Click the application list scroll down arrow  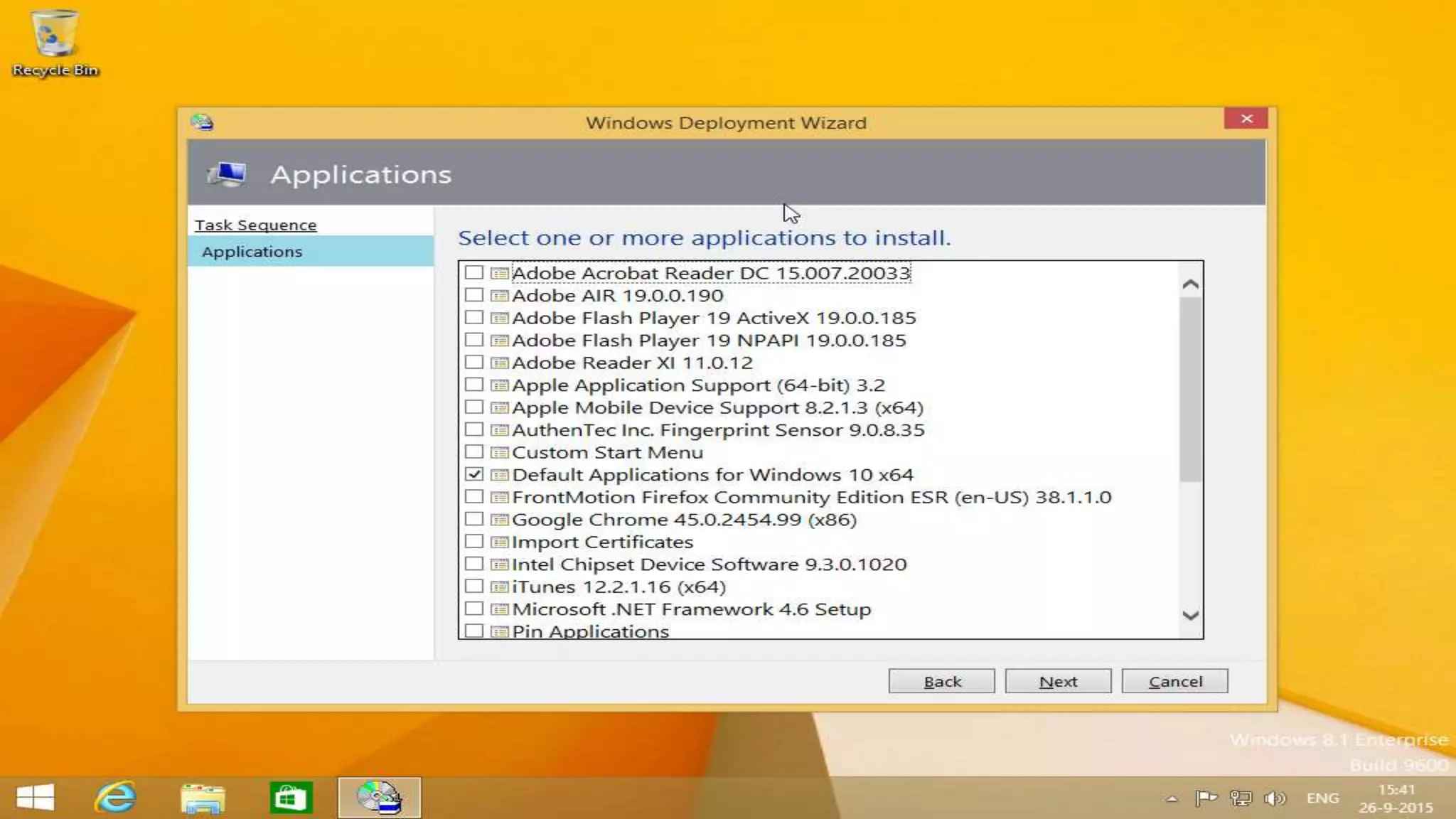point(1191,616)
